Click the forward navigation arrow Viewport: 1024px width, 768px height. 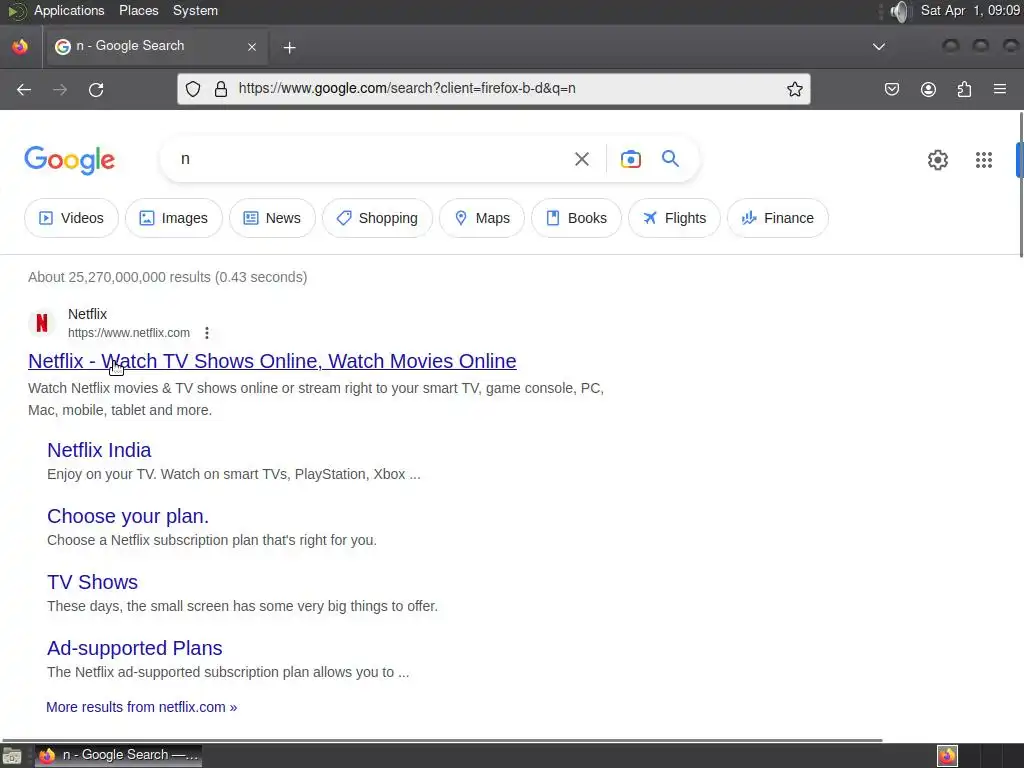tap(60, 89)
